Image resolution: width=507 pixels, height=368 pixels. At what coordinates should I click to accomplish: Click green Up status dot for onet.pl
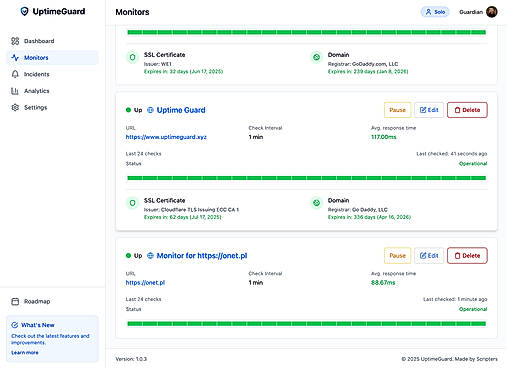coord(128,256)
